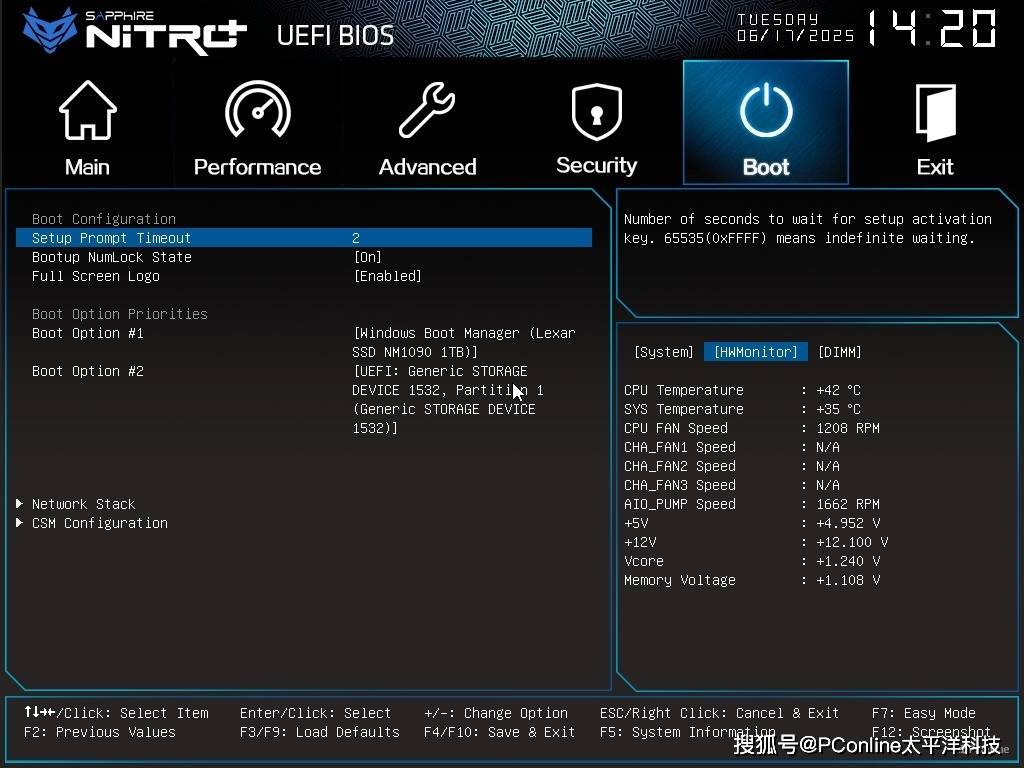The image size is (1024, 768).
Task: Click the F7: Easy Mode hint
Action: point(923,713)
